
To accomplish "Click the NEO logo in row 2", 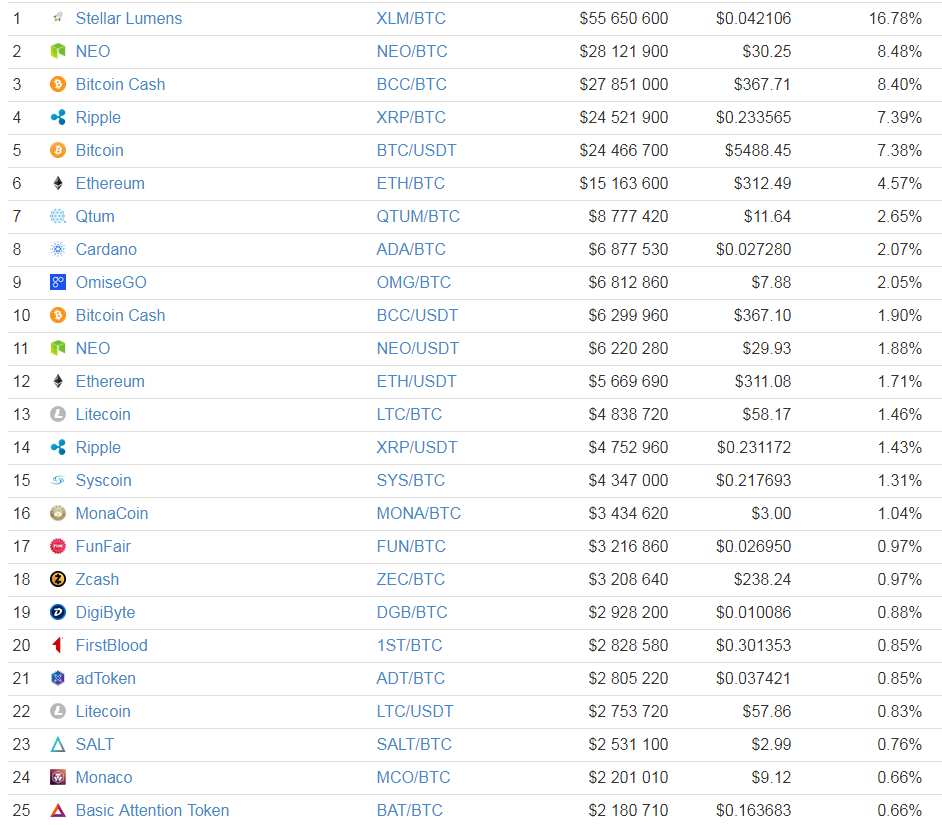I will [x=58, y=51].
